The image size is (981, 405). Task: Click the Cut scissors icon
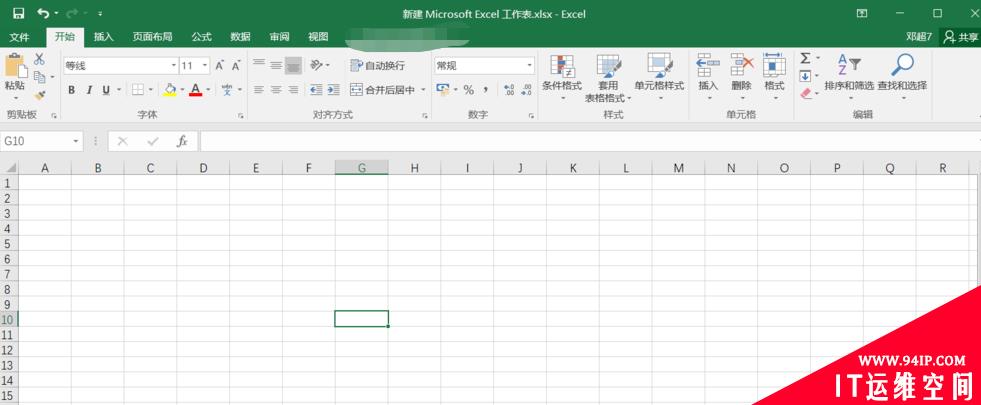coord(39,59)
